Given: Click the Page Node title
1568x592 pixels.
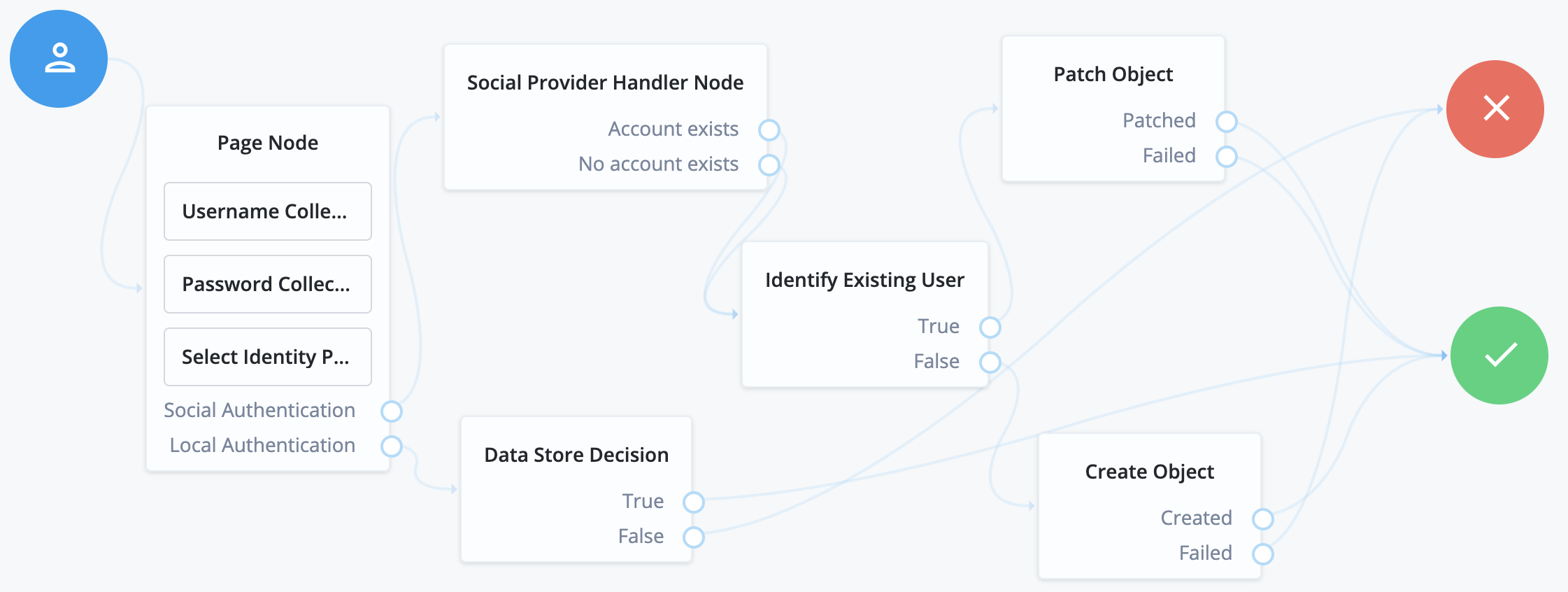Looking at the screenshot, I should pyautogui.click(x=267, y=143).
